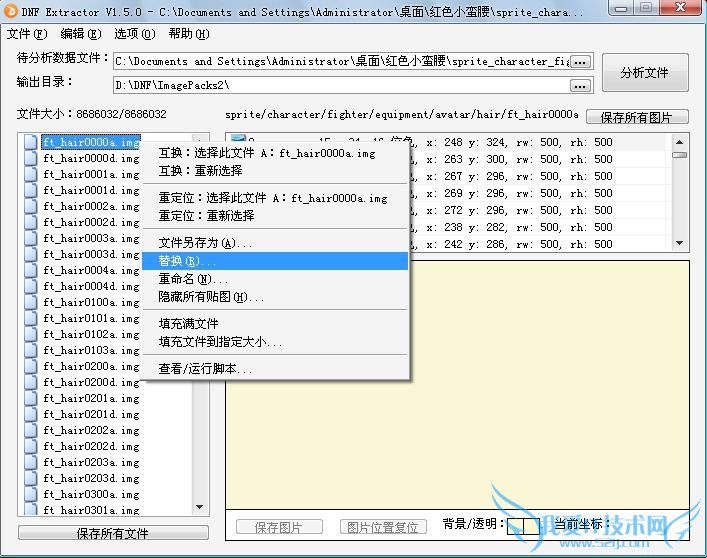Viewport: 707px width, 558px height.
Task: Browse for the data file to analyze
Action: pyautogui.click(x=580, y=62)
